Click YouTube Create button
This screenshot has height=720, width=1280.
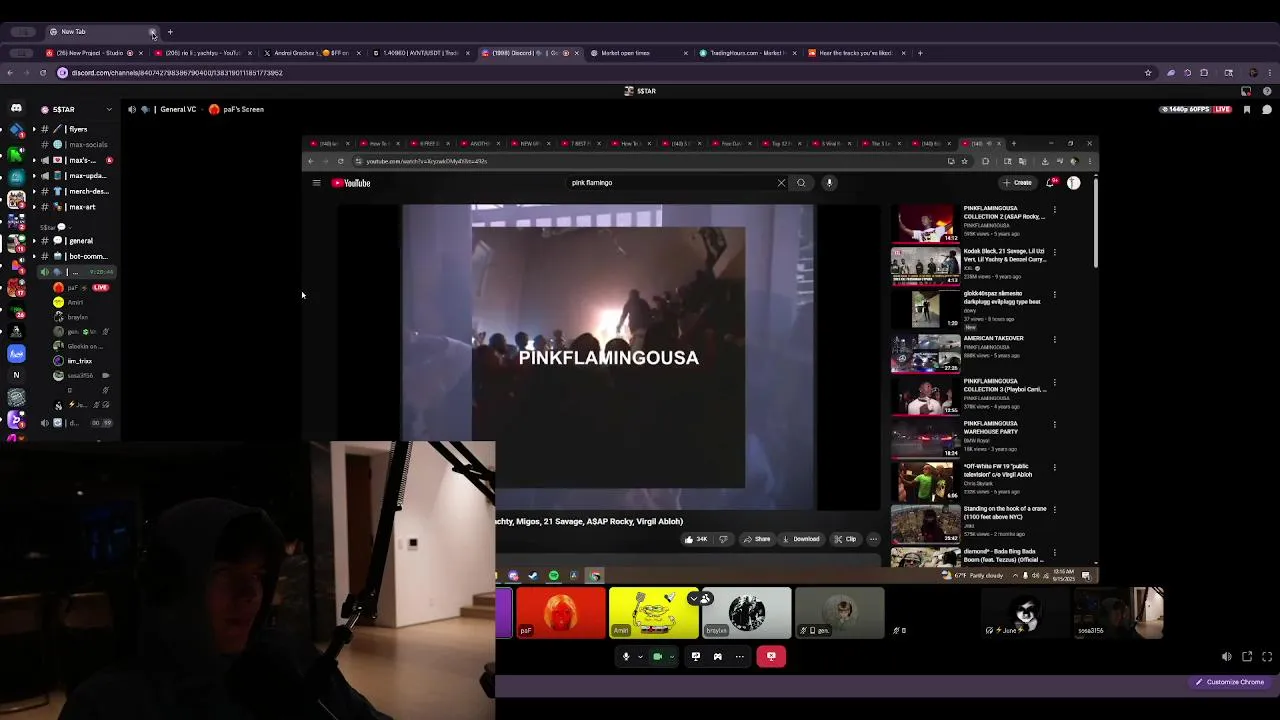[1018, 183]
